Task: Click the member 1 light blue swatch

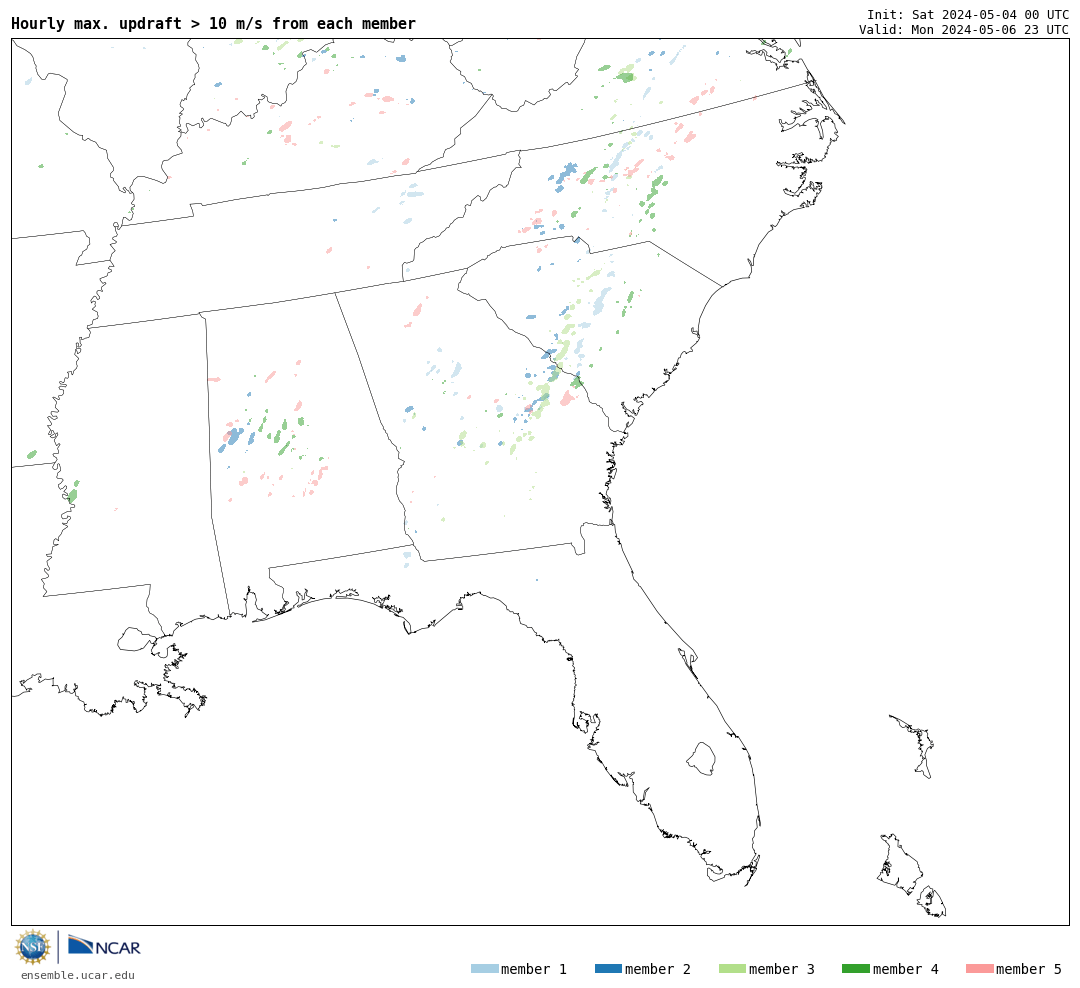Action: coord(484,969)
